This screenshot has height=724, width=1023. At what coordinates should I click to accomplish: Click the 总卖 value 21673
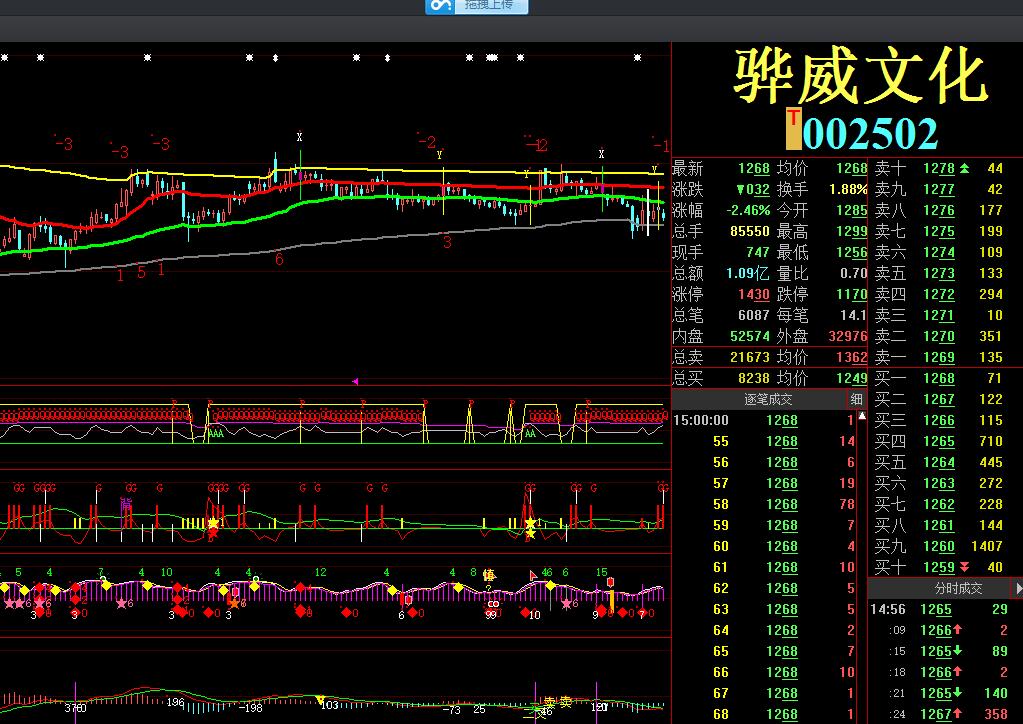[x=750, y=357]
